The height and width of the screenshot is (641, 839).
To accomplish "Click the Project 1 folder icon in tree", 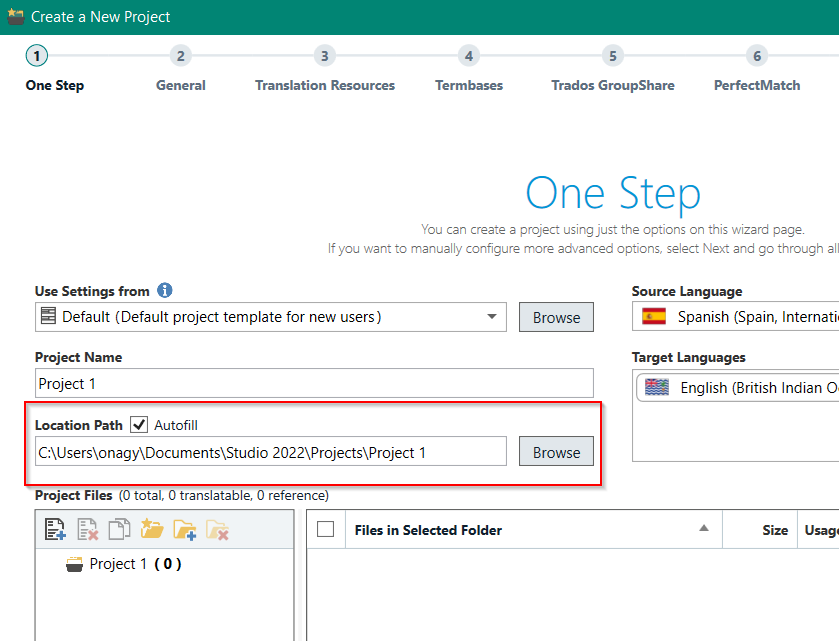I will coord(74,564).
